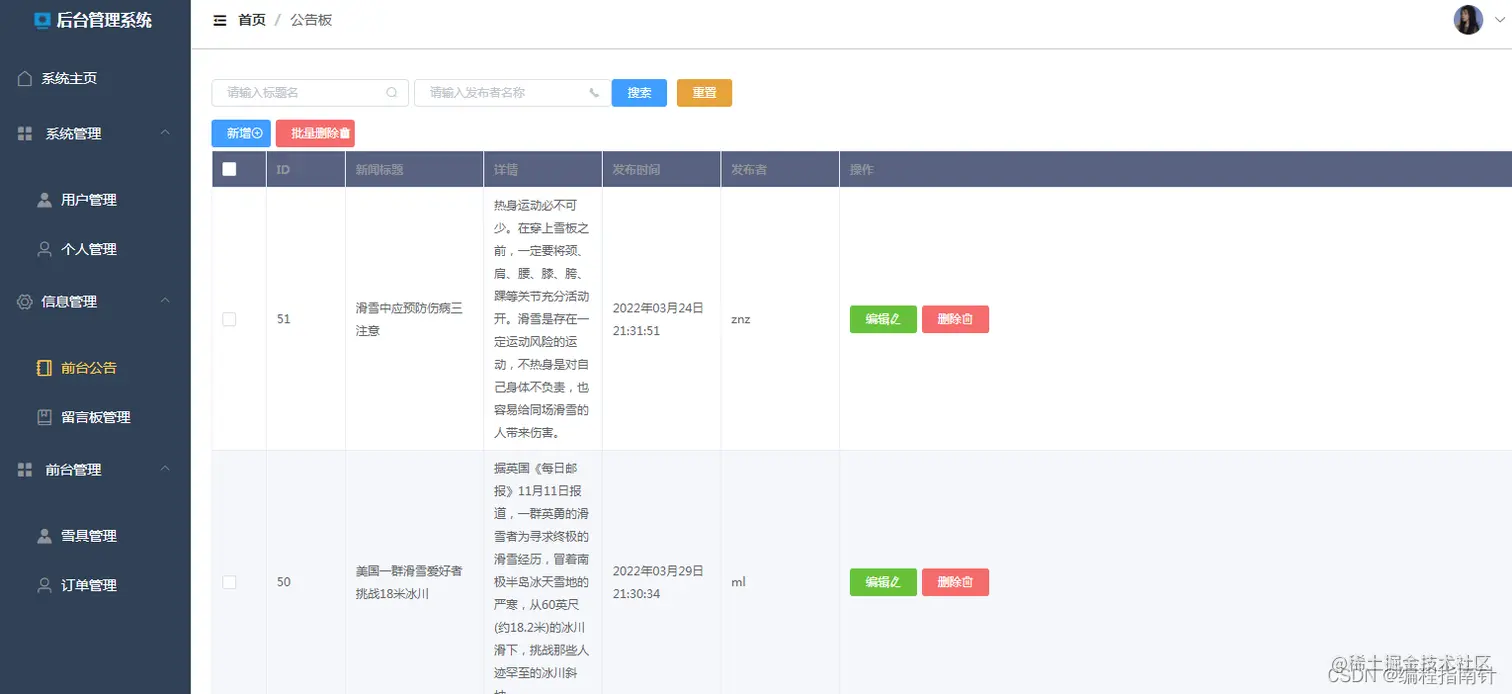Click 公告板 breadcrumb text

point(311,20)
